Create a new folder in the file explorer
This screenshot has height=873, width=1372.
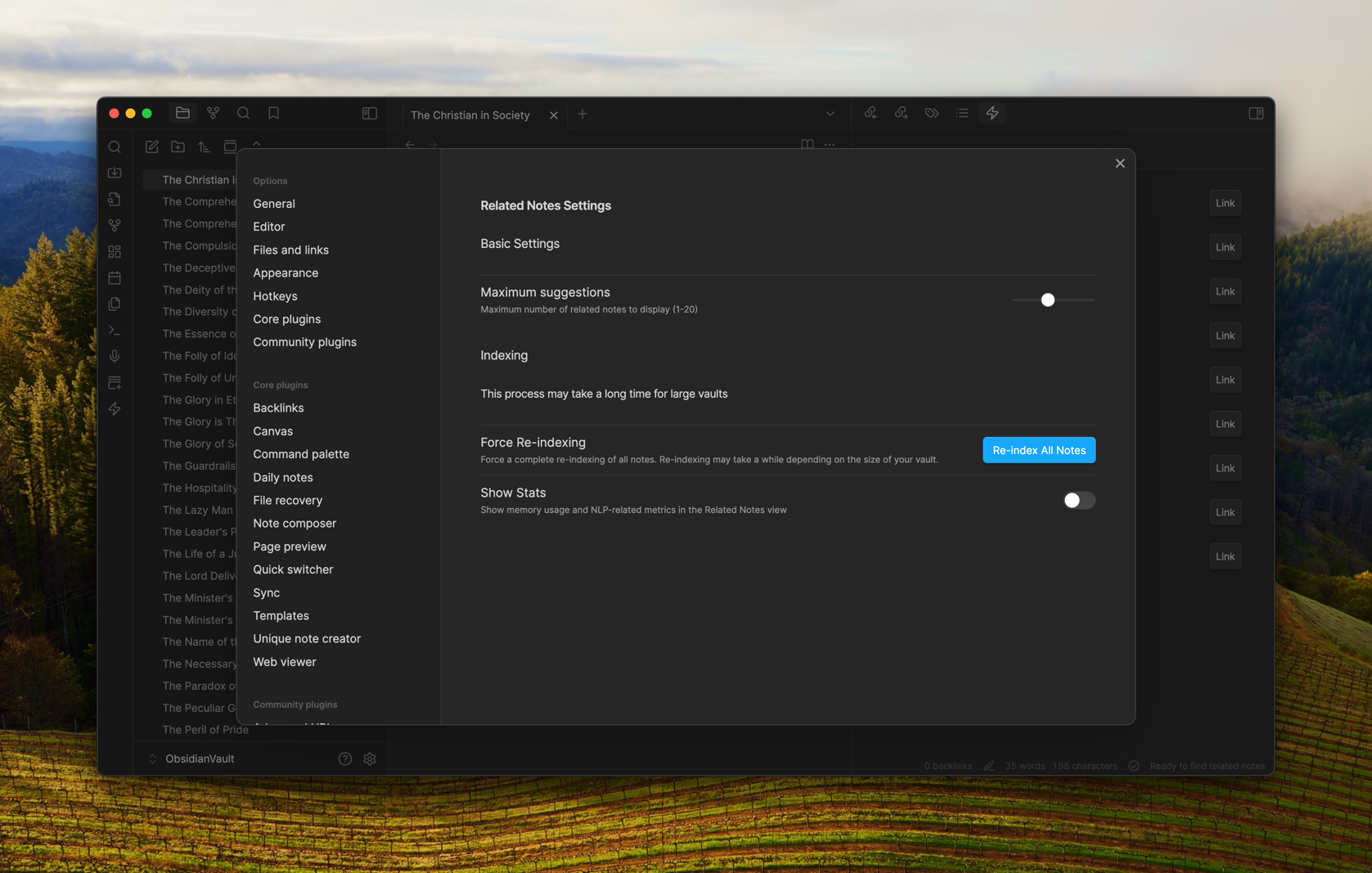pyautogui.click(x=178, y=146)
